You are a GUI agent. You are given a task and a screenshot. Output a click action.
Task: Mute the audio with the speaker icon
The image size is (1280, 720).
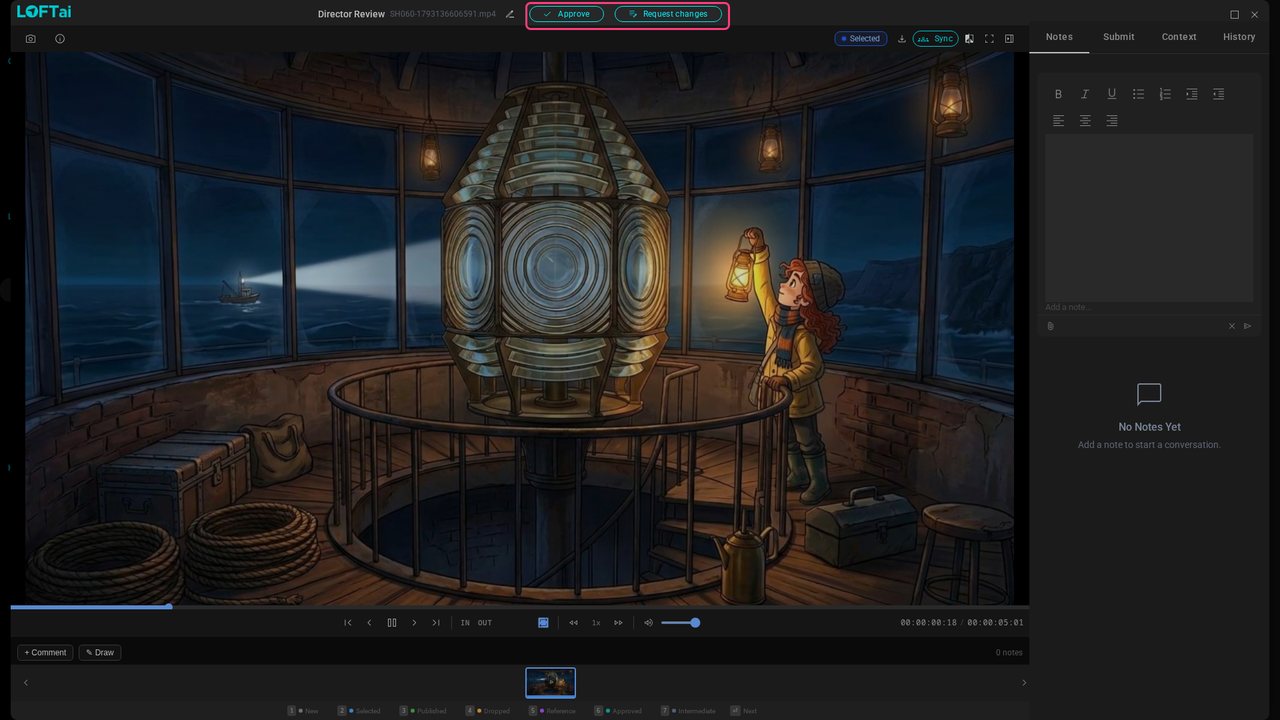coord(648,623)
